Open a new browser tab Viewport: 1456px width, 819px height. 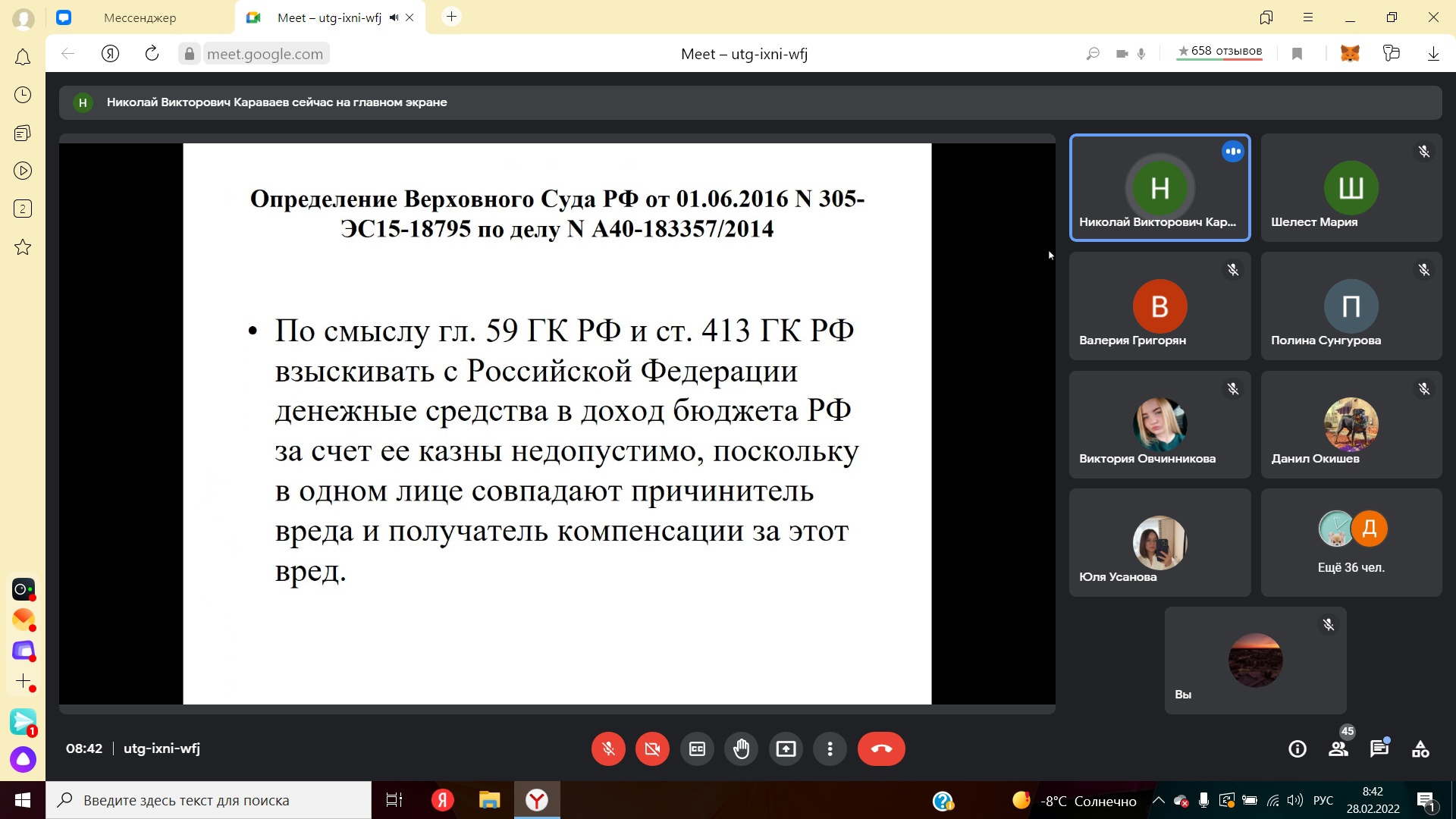click(451, 17)
